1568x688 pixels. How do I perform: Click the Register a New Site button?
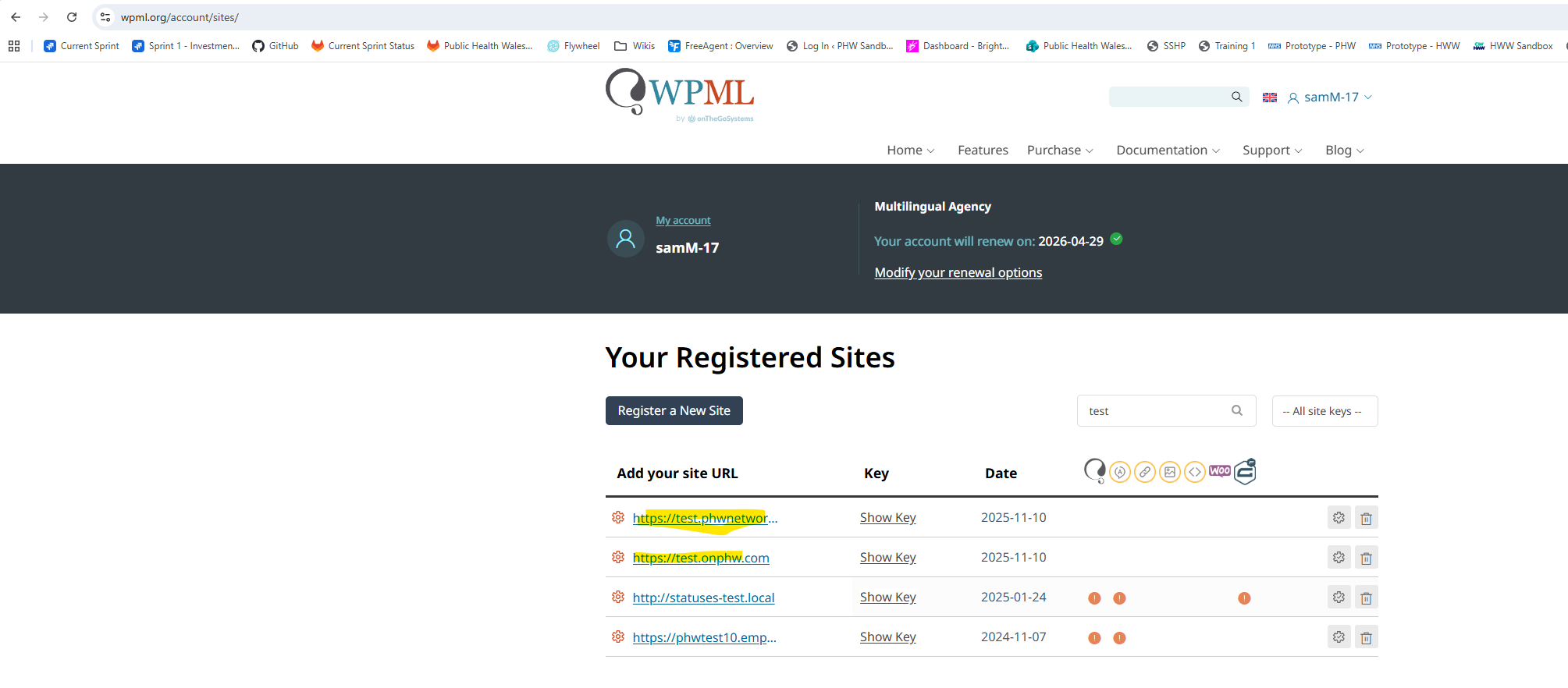point(674,411)
